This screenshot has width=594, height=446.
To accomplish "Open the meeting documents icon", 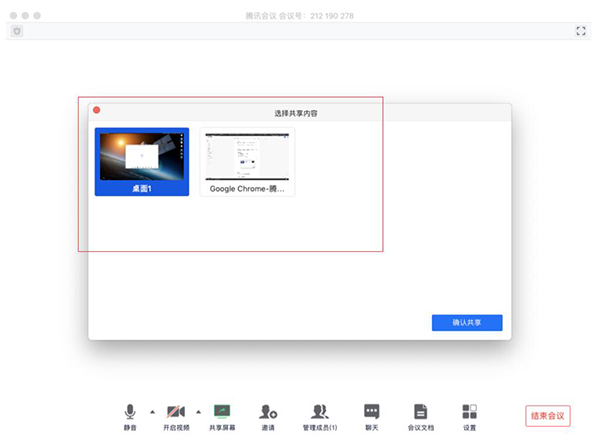I will [x=420, y=412].
